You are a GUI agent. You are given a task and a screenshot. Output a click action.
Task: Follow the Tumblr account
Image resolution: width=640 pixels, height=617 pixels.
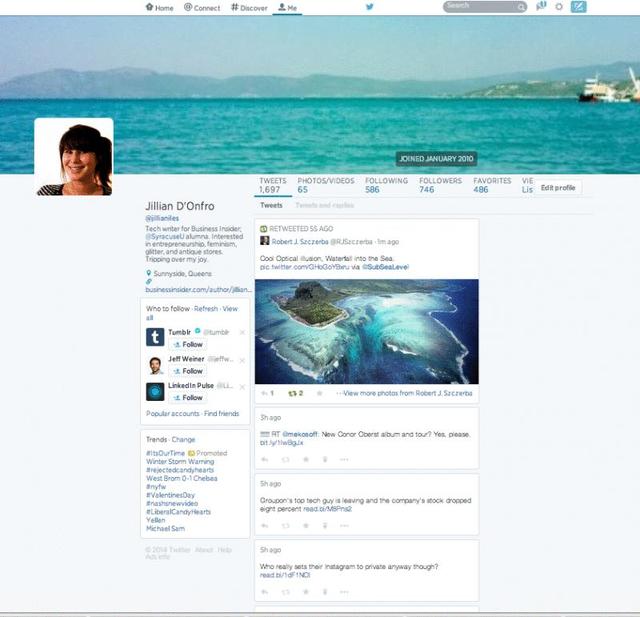[x=188, y=345]
